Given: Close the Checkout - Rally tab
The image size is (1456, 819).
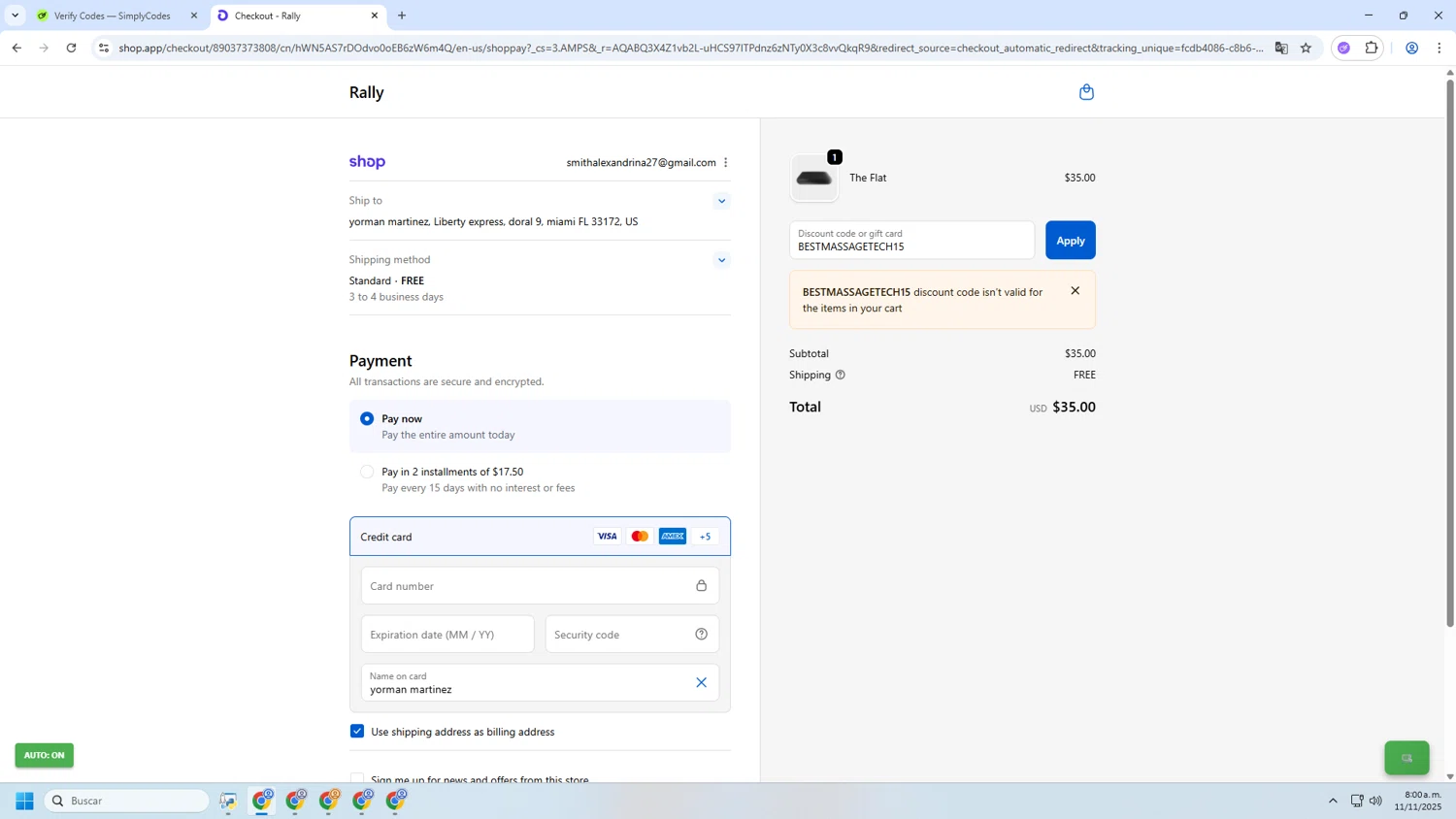Looking at the screenshot, I should pos(375,16).
